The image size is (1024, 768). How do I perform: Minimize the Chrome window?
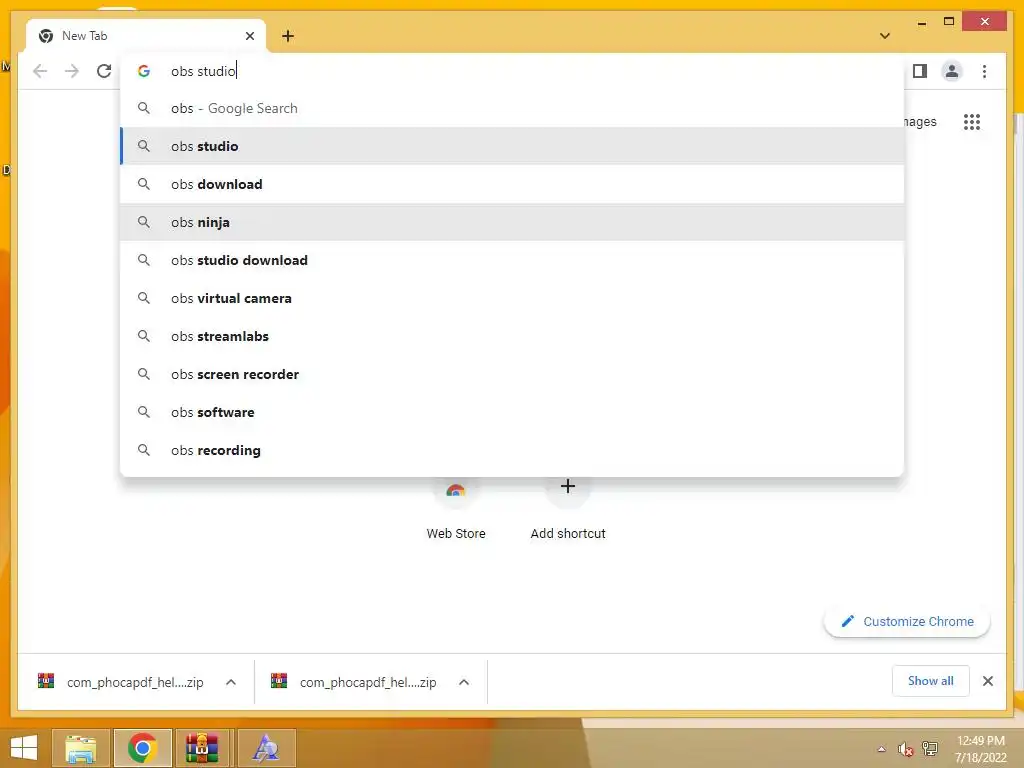921,22
